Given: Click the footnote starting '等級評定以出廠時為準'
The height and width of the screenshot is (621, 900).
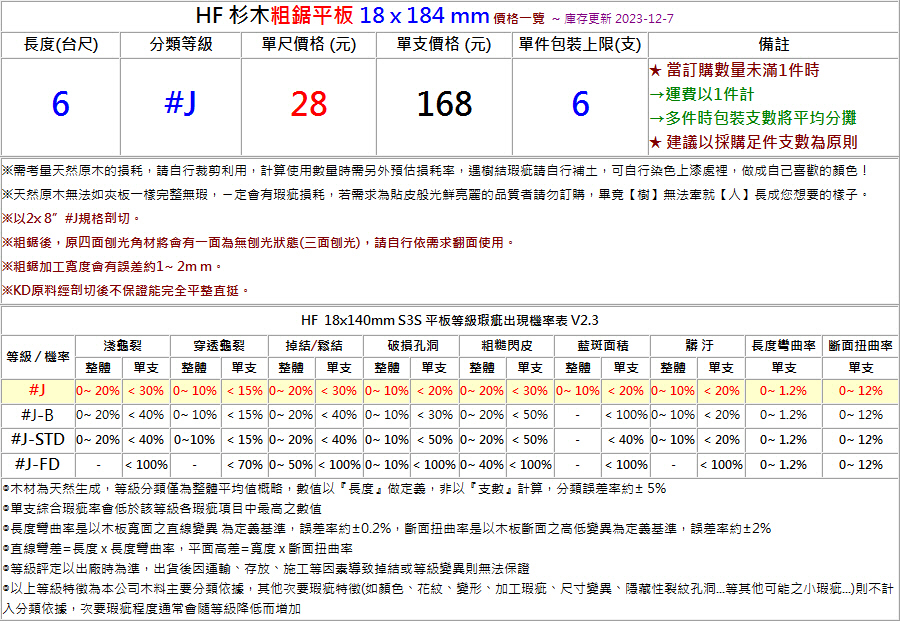Looking at the screenshot, I should tap(266, 569).
